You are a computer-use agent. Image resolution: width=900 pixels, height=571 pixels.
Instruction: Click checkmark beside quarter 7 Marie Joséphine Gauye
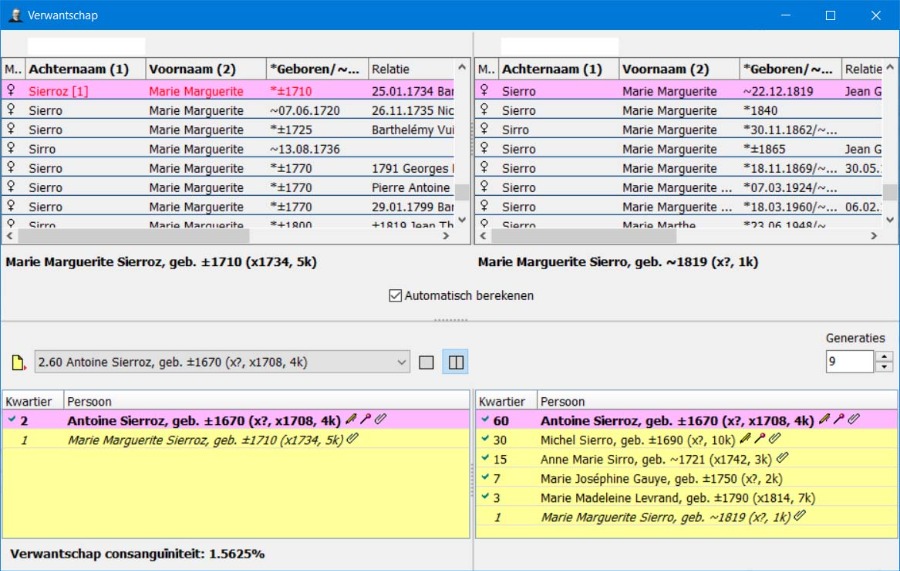tap(485, 478)
